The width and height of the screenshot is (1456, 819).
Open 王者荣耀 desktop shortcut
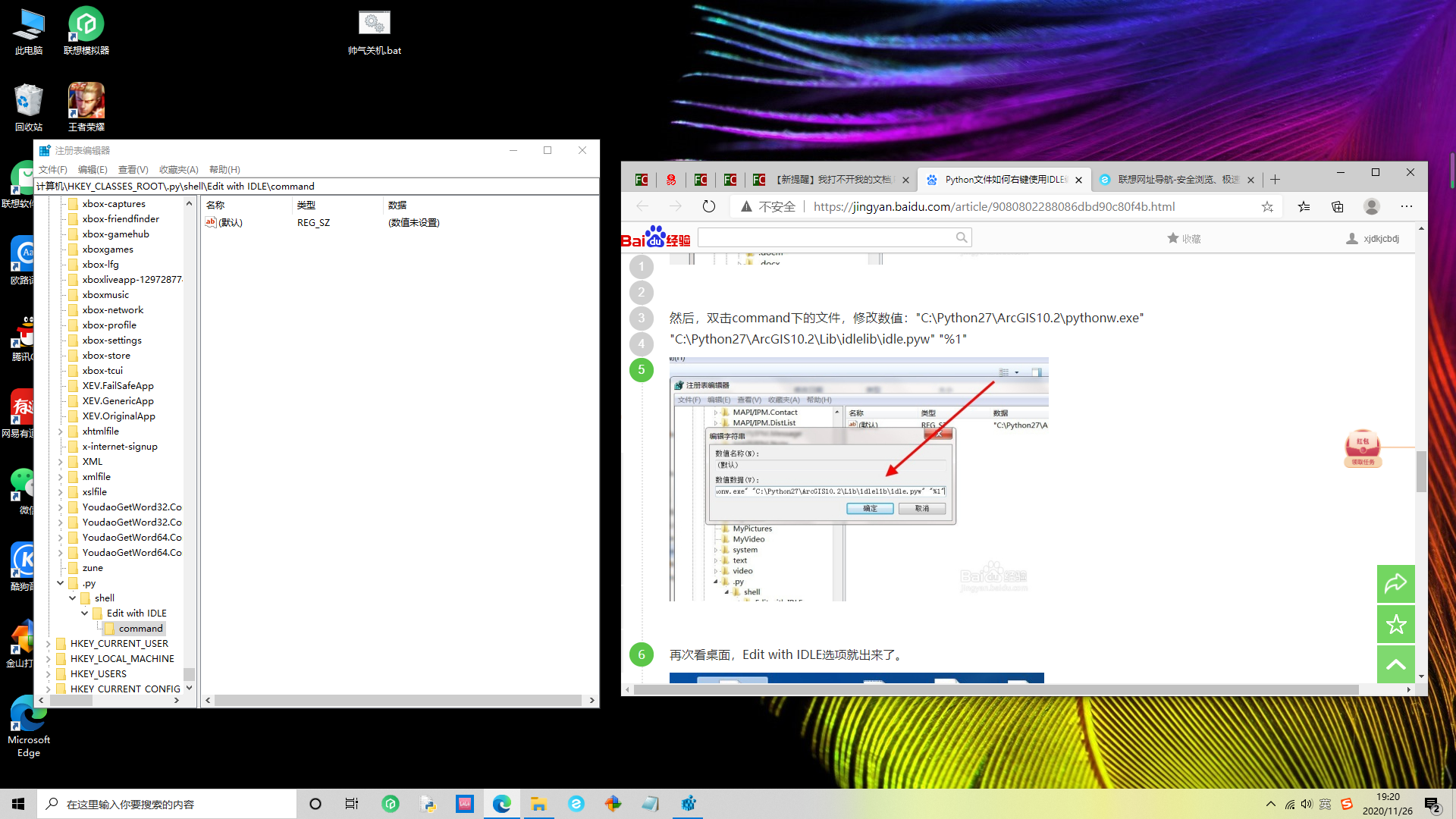[86, 107]
